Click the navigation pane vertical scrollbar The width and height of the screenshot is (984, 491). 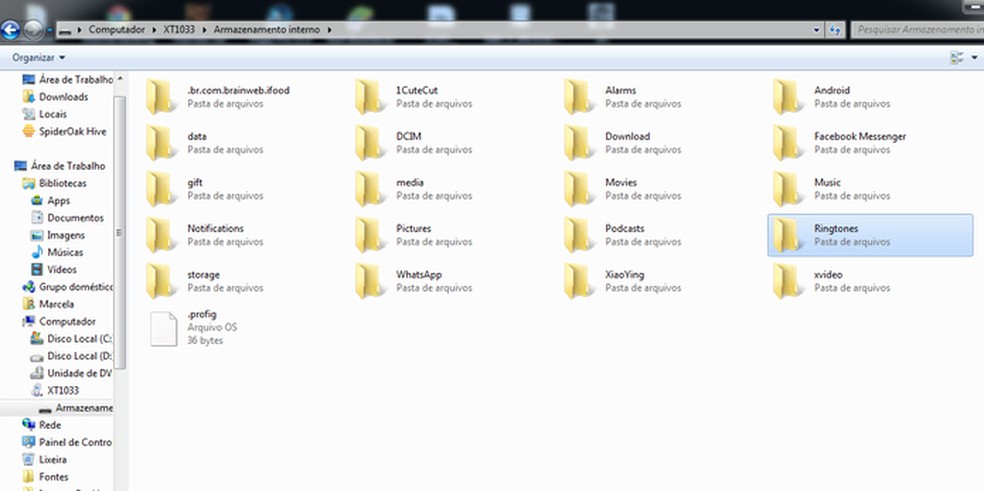coord(120,232)
